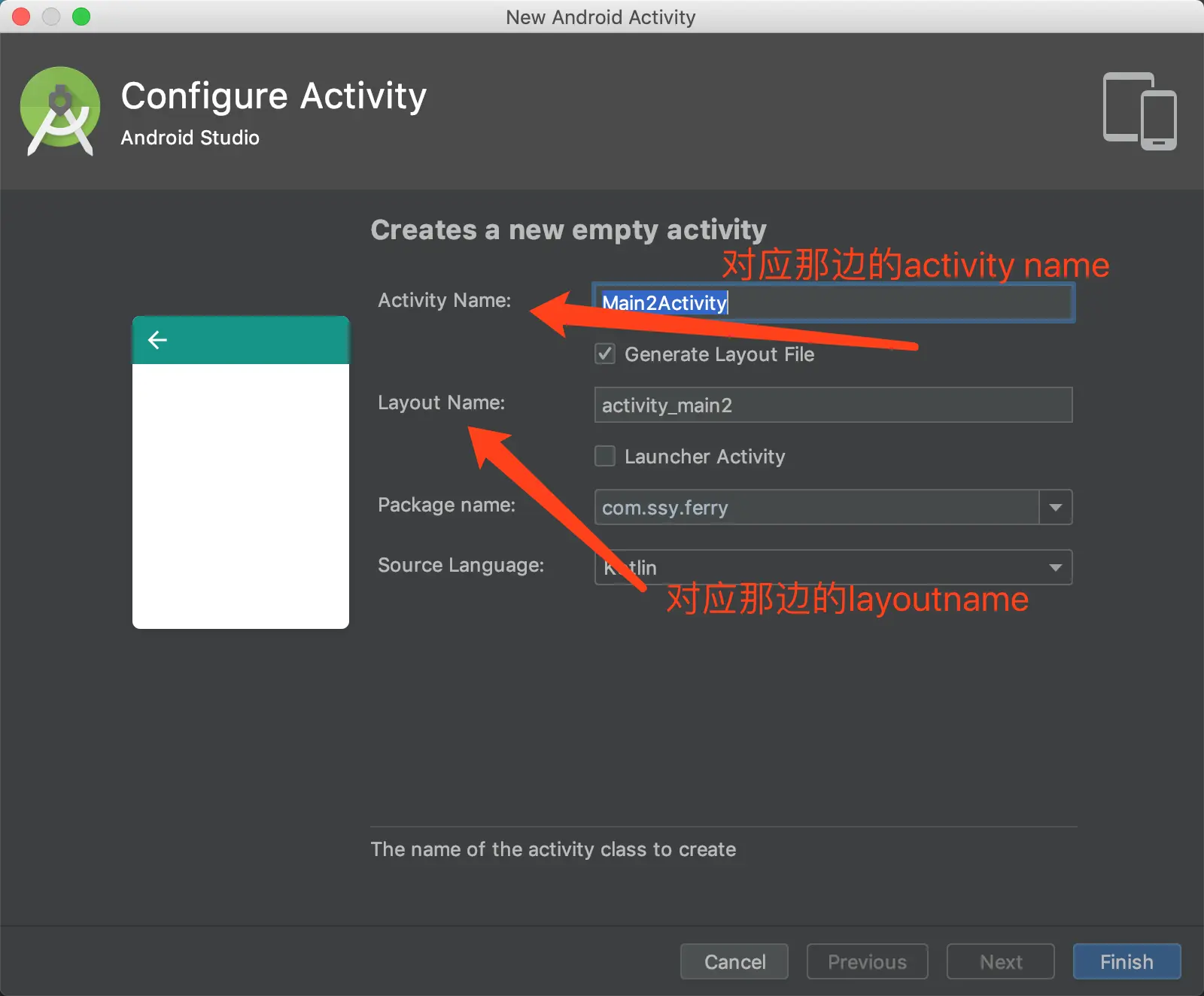Click the 'Package name:' label
Screen dimensions: 1204x996
coord(446,505)
